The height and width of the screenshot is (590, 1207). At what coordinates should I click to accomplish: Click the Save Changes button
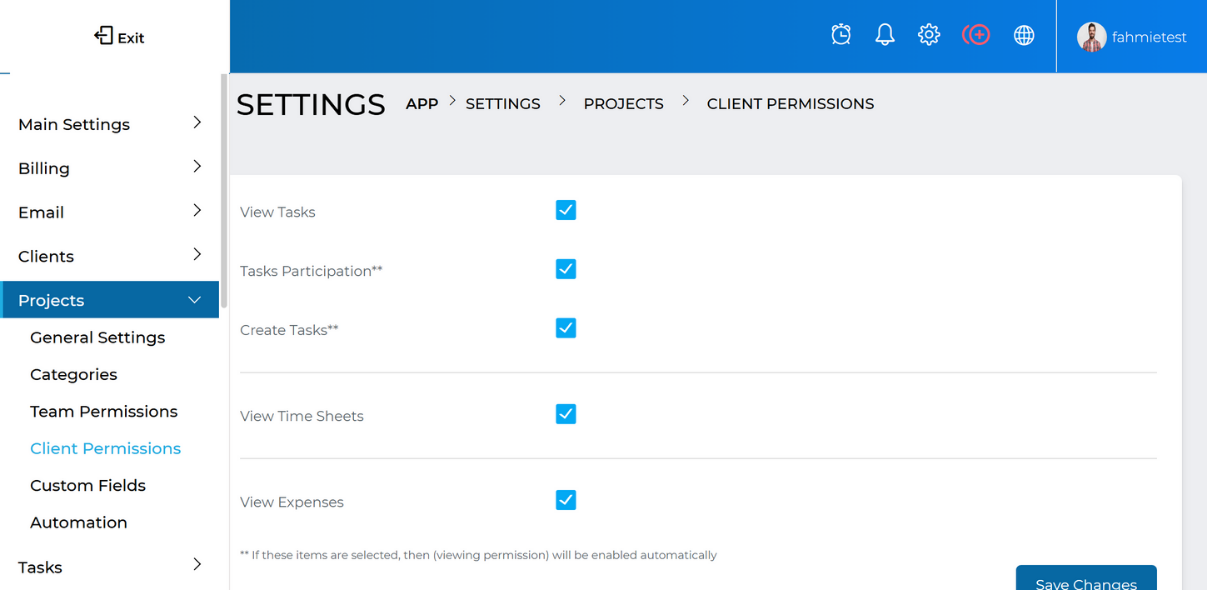point(1086,578)
